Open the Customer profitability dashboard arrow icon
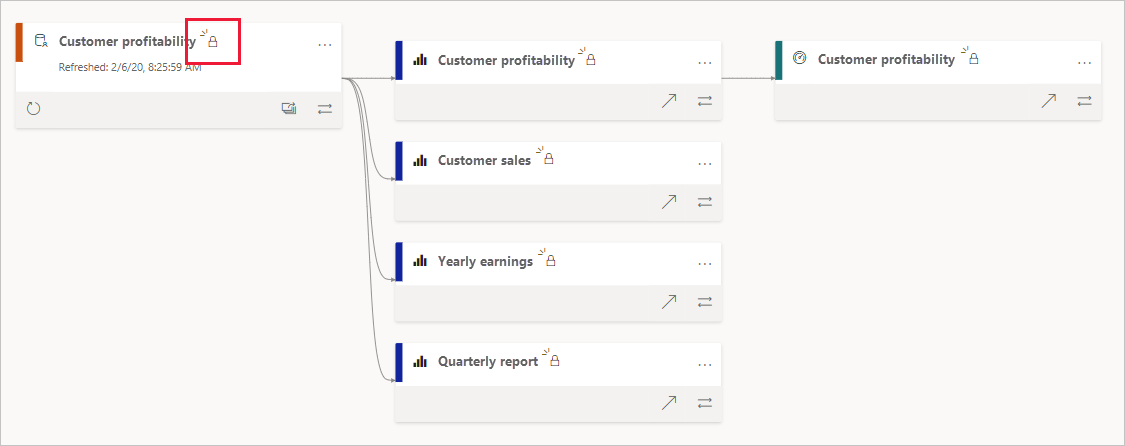The width and height of the screenshot is (1125, 446). tap(1048, 101)
